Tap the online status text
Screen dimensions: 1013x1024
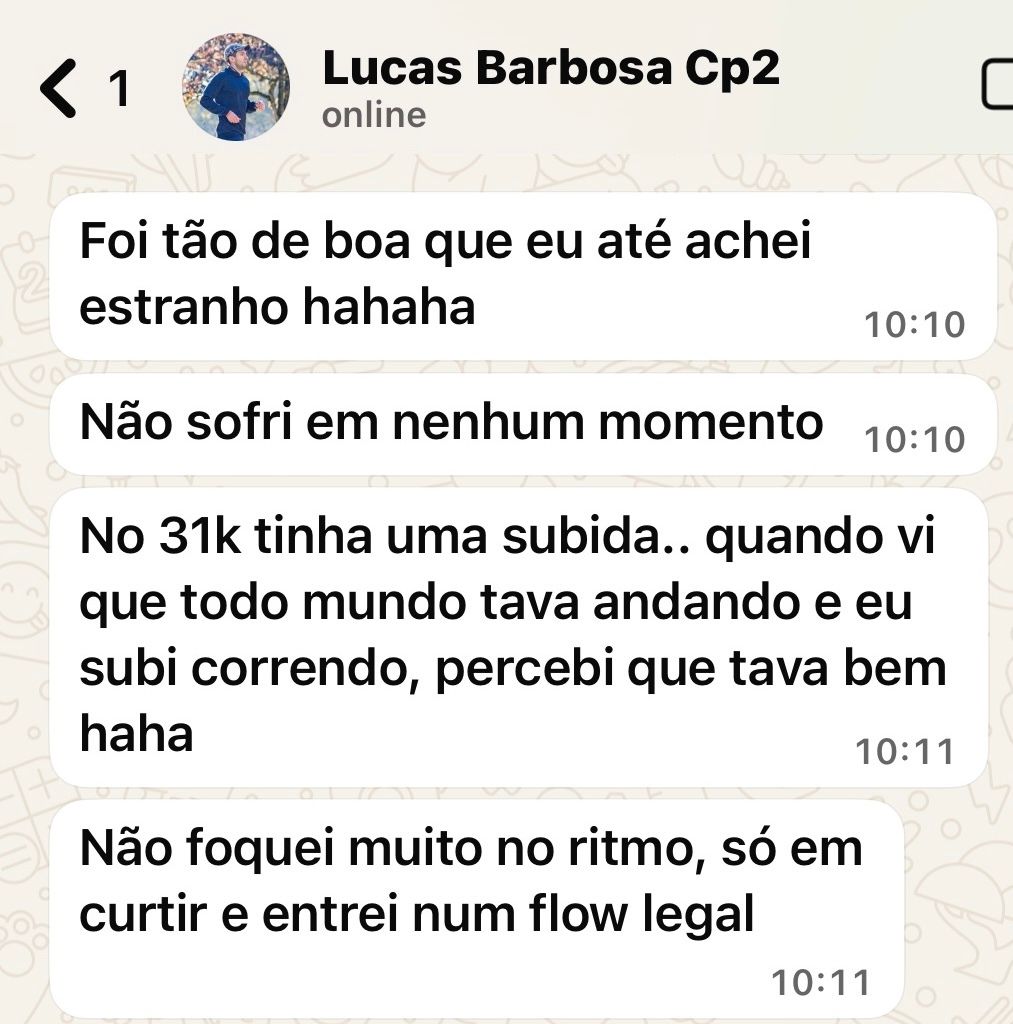pos(374,116)
